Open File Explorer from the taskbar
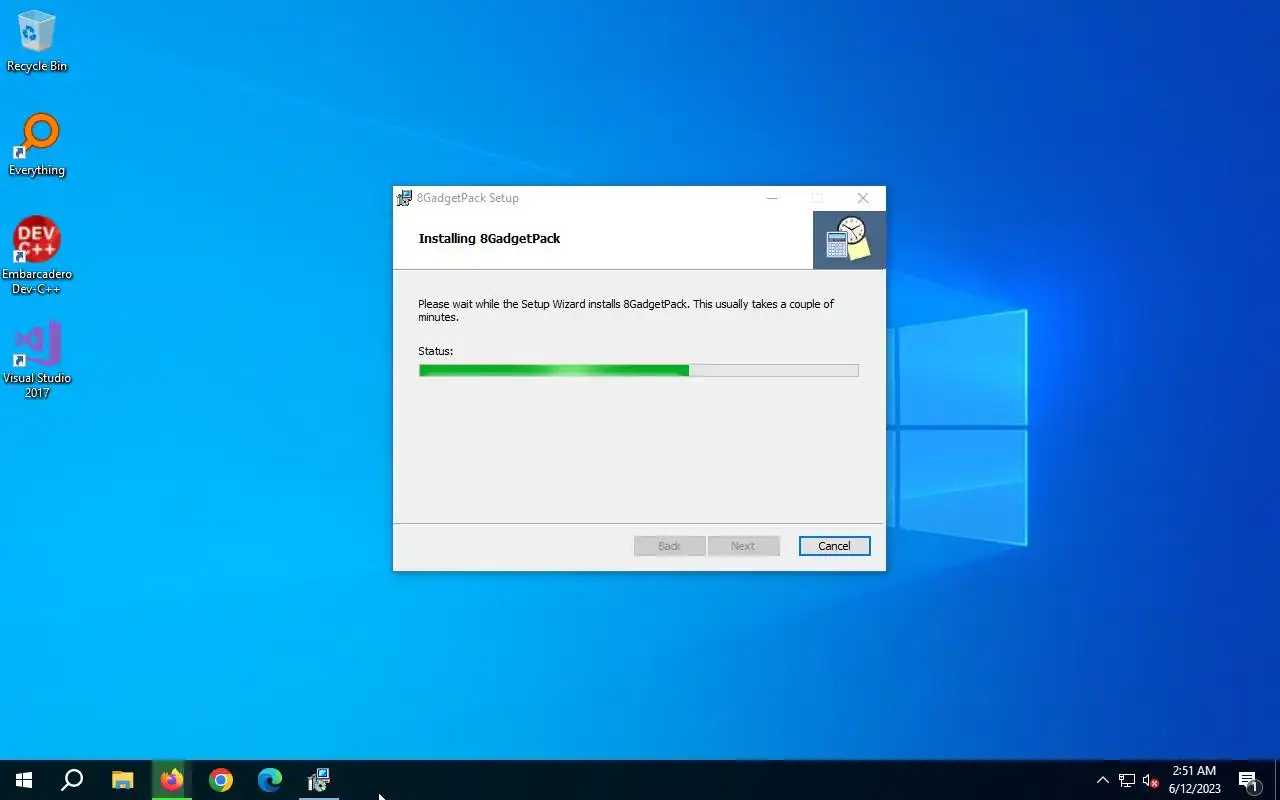1280x800 pixels. (122, 780)
